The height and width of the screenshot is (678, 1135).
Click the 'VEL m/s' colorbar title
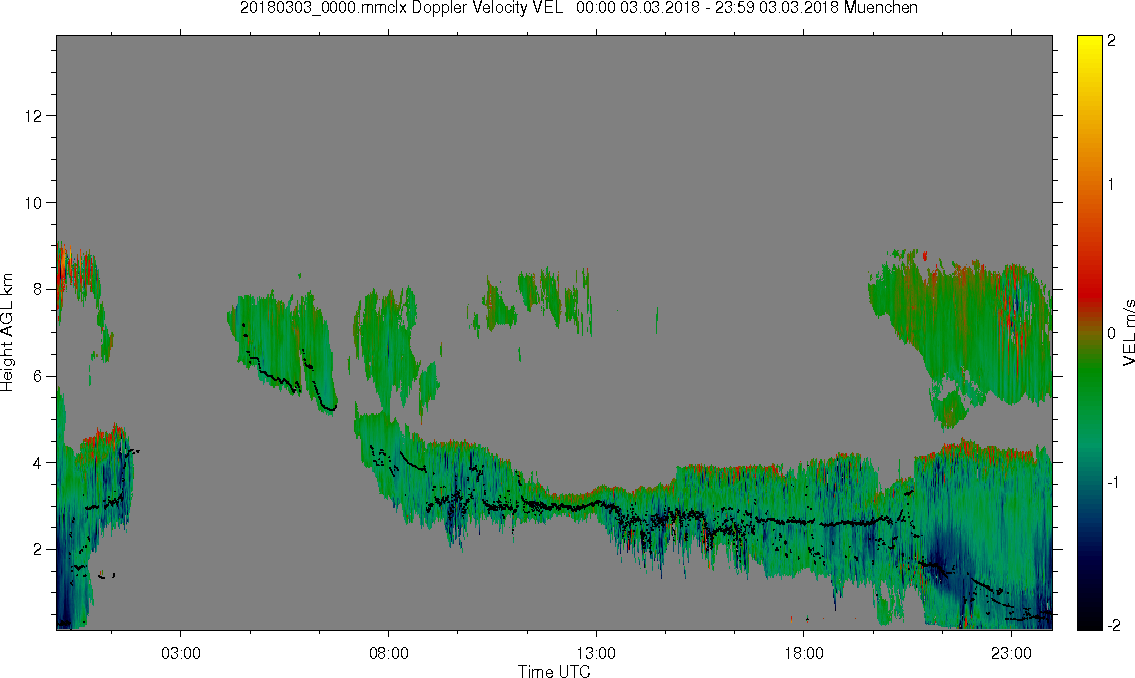[x=1128, y=333]
